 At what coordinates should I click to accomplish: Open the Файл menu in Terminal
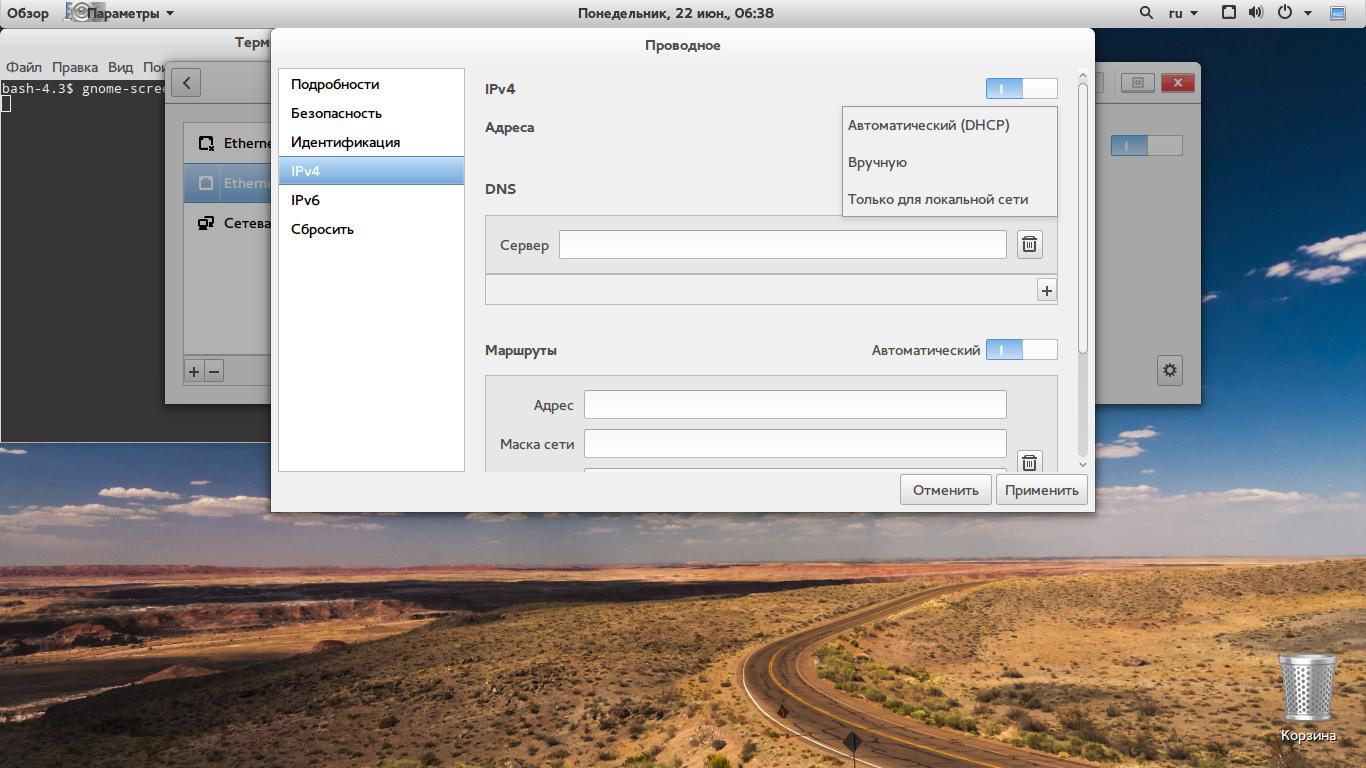(x=24, y=67)
